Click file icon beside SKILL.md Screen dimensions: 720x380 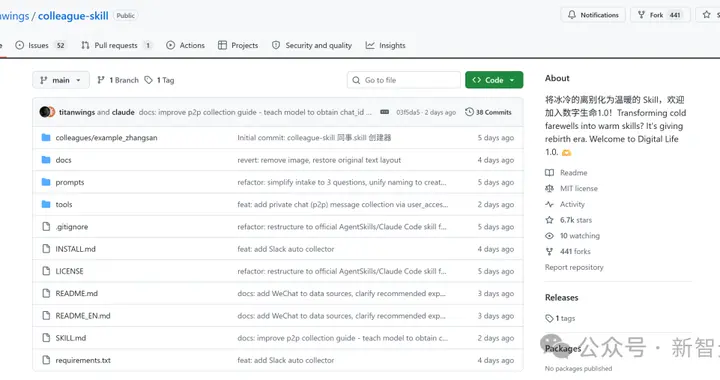[x=46, y=337]
